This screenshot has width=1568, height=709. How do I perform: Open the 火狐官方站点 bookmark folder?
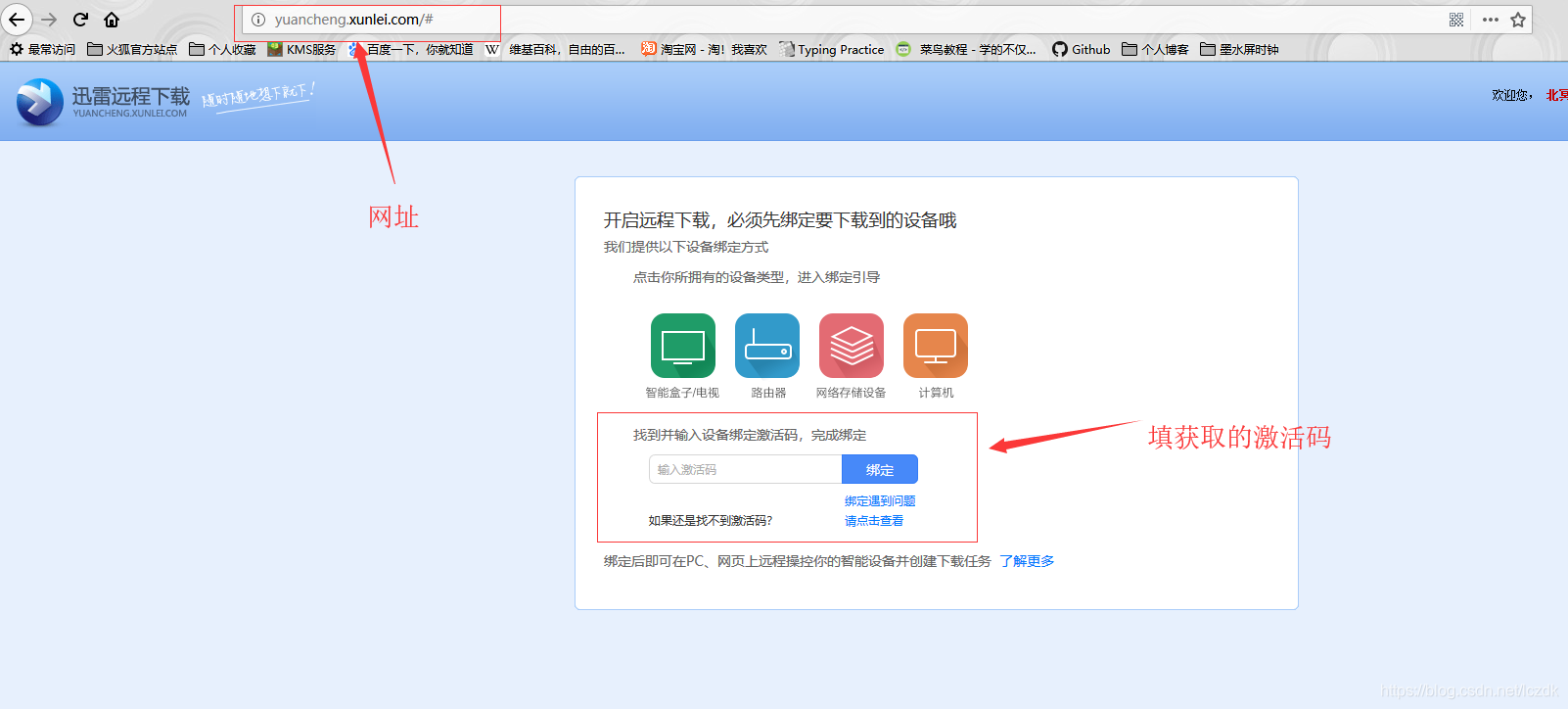coord(132,49)
